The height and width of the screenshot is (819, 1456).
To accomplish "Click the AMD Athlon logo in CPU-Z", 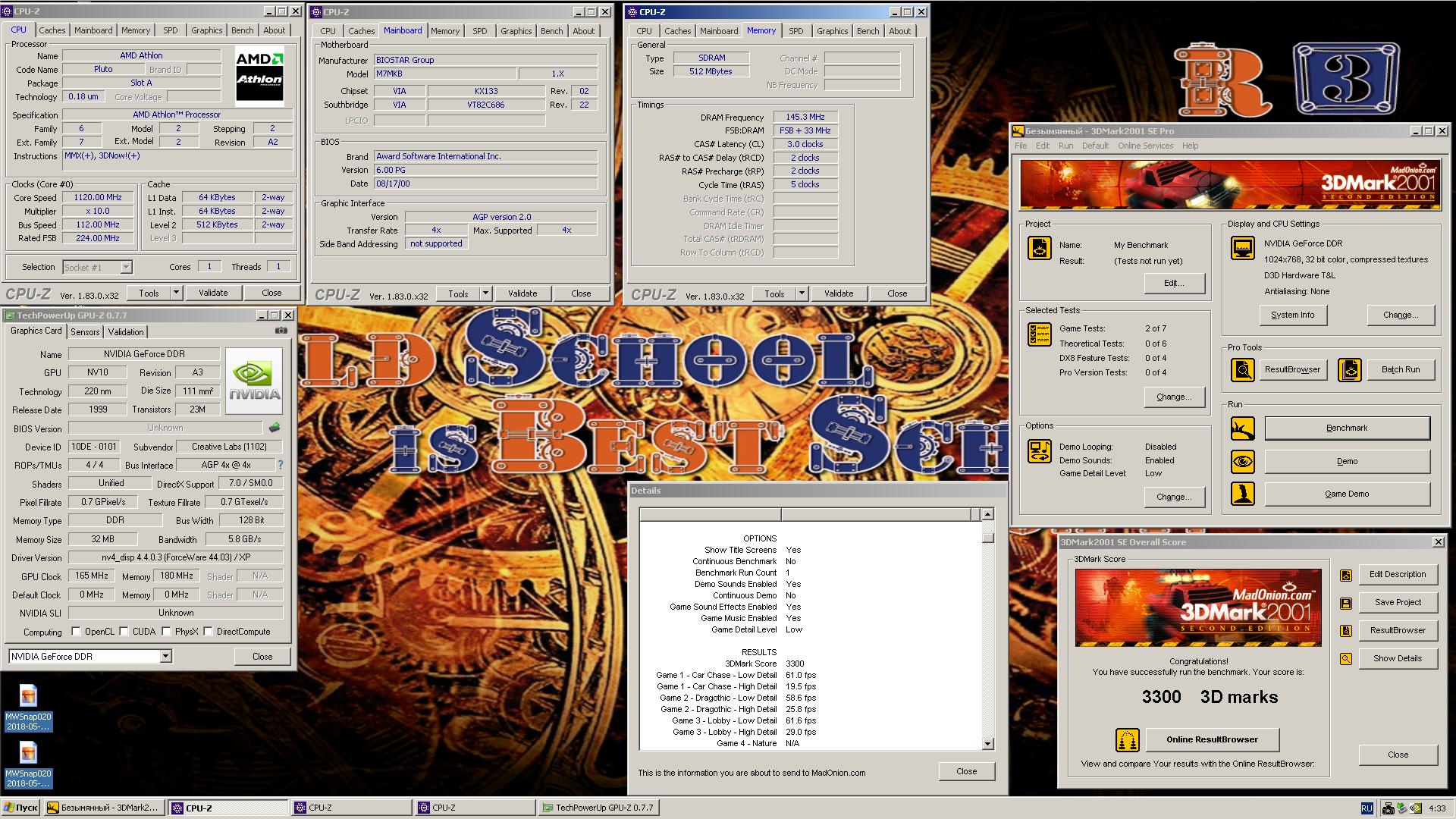I will (x=259, y=77).
